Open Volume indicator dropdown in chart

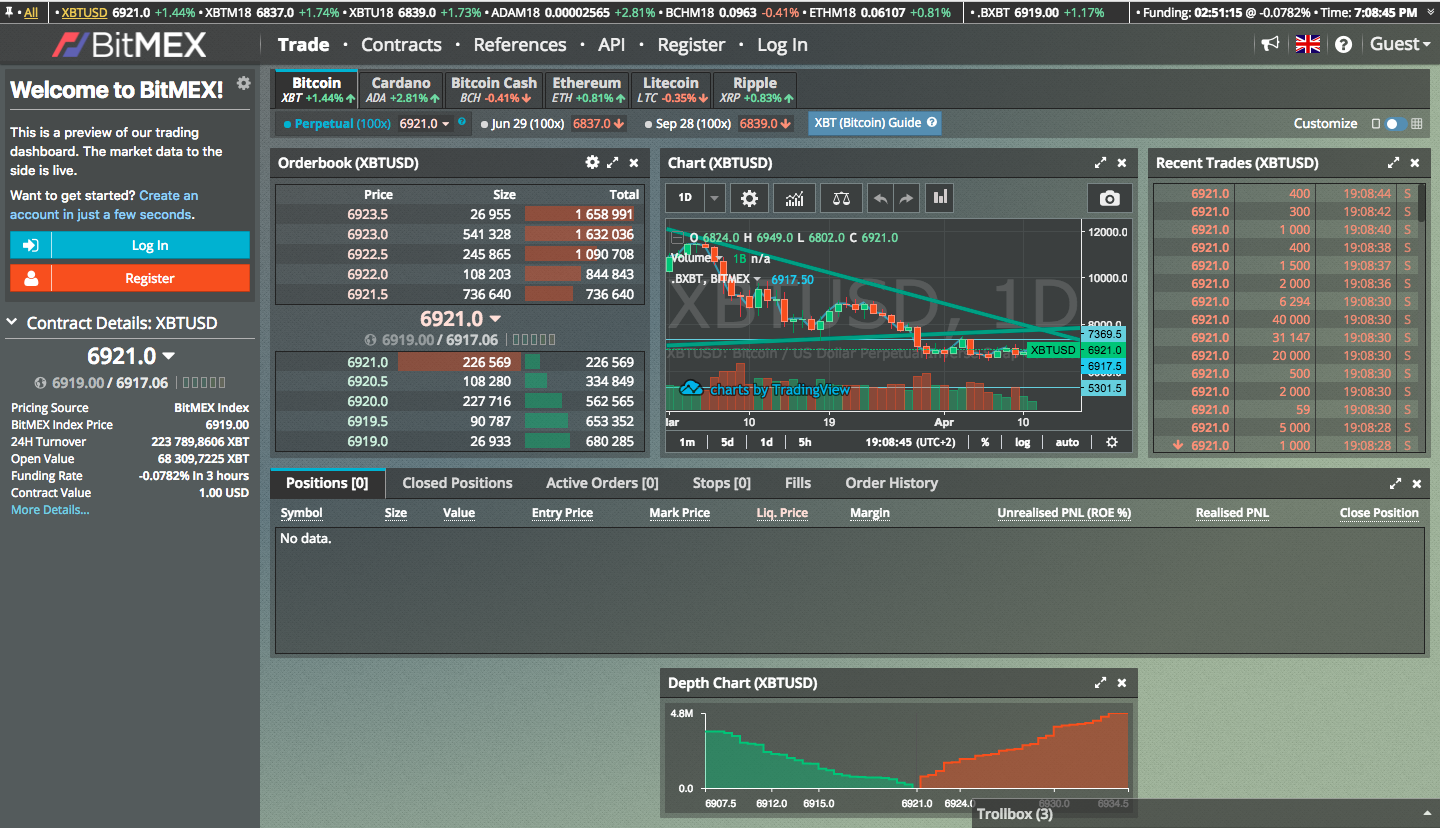pyautogui.click(x=717, y=258)
